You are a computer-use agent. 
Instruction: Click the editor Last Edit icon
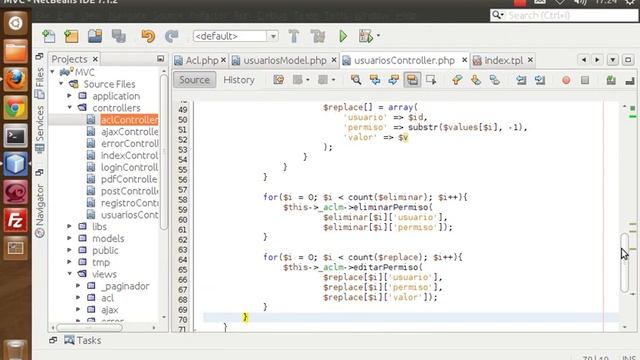pos(279,80)
